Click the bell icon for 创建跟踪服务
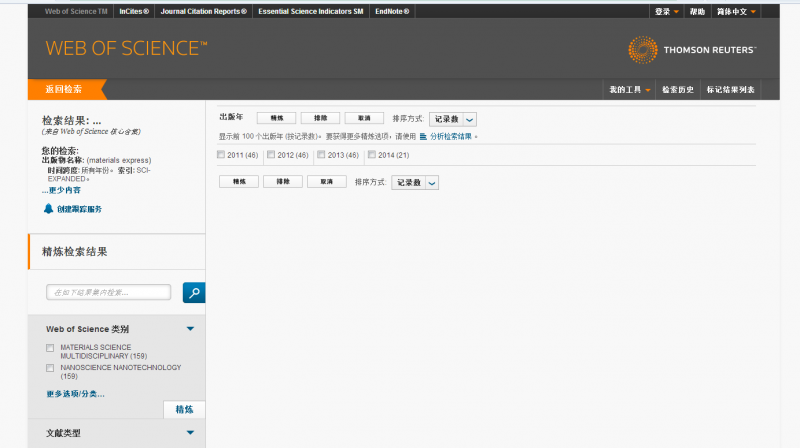 tap(48, 209)
